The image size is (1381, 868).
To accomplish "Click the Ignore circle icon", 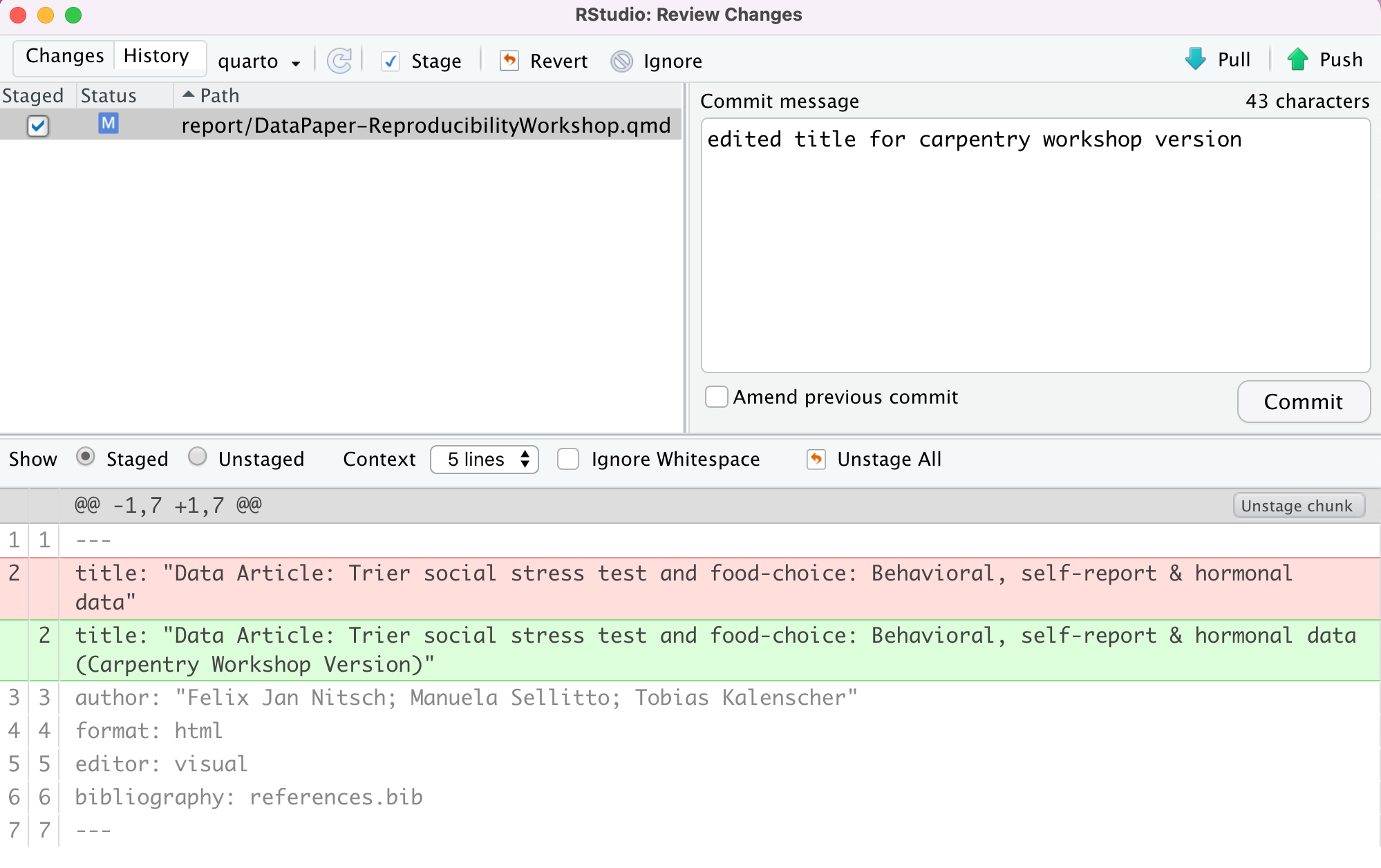I will pos(622,61).
